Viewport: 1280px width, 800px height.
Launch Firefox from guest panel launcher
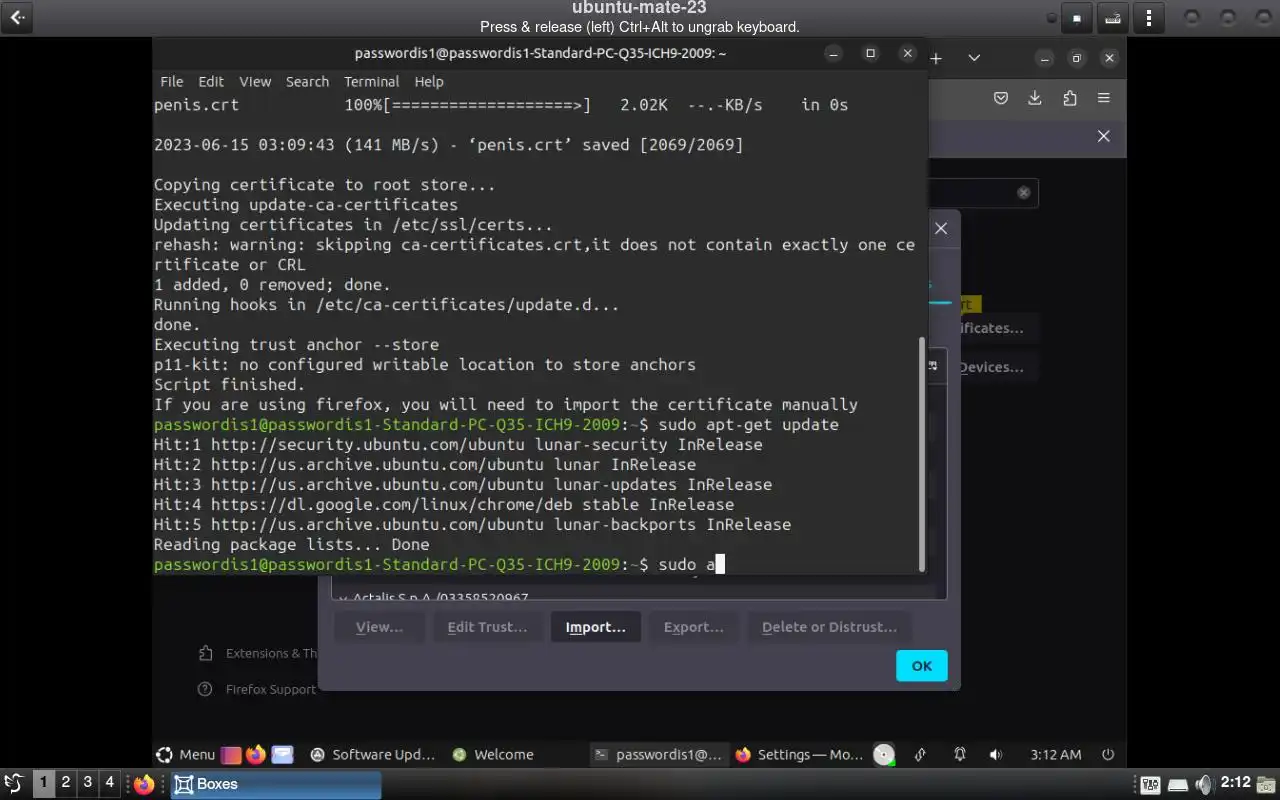click(256, 755)
